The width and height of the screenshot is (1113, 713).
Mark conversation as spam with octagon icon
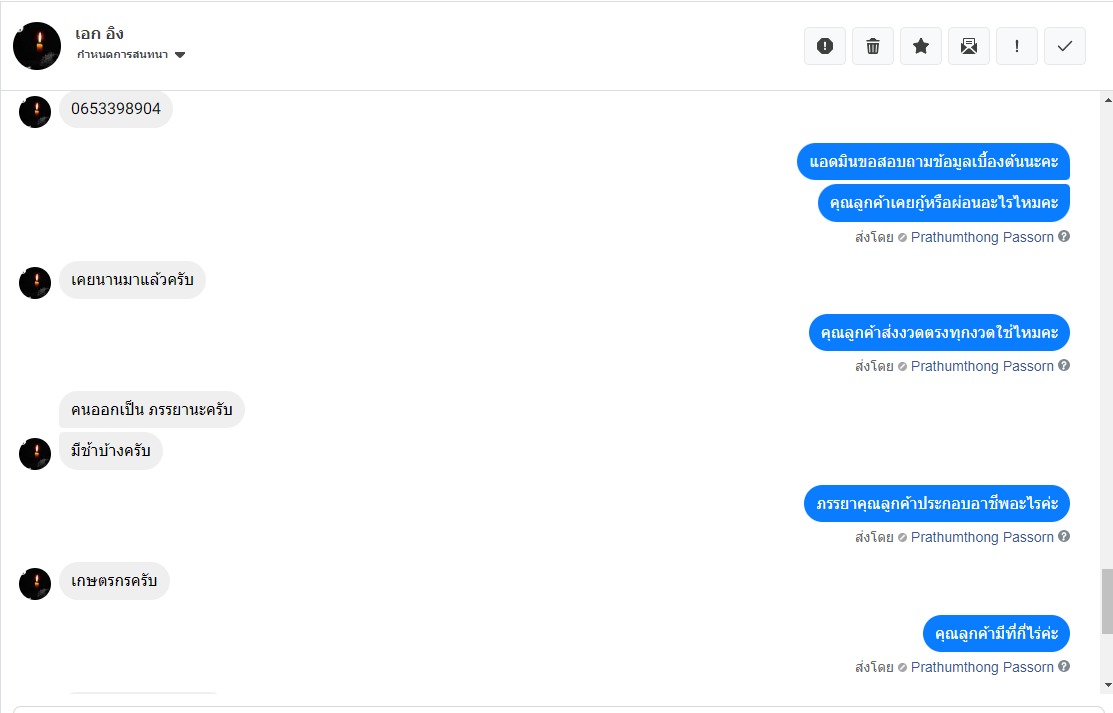[x=825, y=46]
